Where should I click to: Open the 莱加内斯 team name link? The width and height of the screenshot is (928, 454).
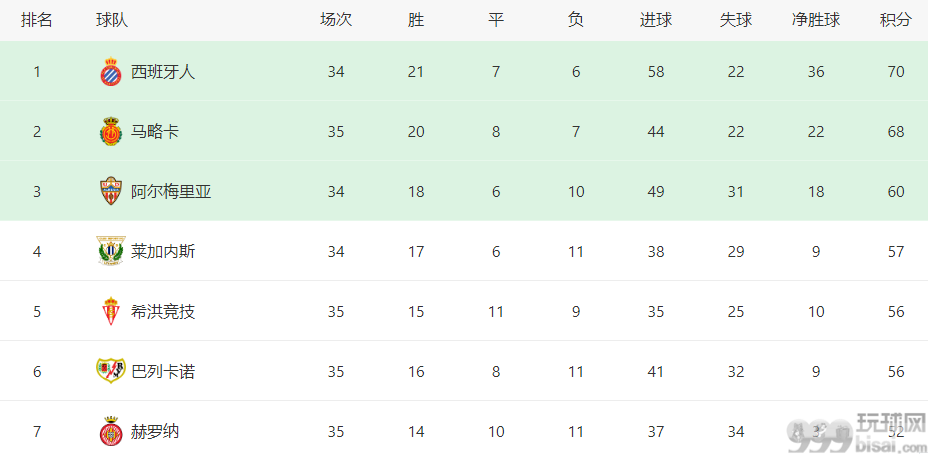click(x=163, y=252)
